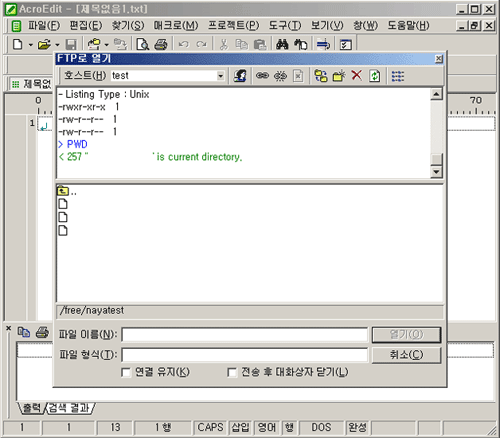
Task: Click the '/free/nayatest' path text
Action: (x=92, y=310)
